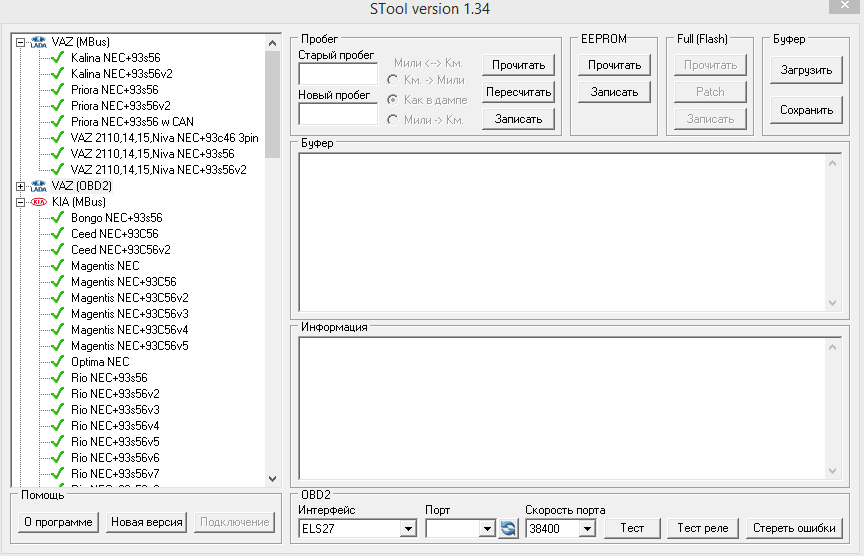Image resolution: width=864 pixels, height=556 pixels.
Task: Click checkmark beside Rio NEC+93s56v7
Action: click(57, 473)
